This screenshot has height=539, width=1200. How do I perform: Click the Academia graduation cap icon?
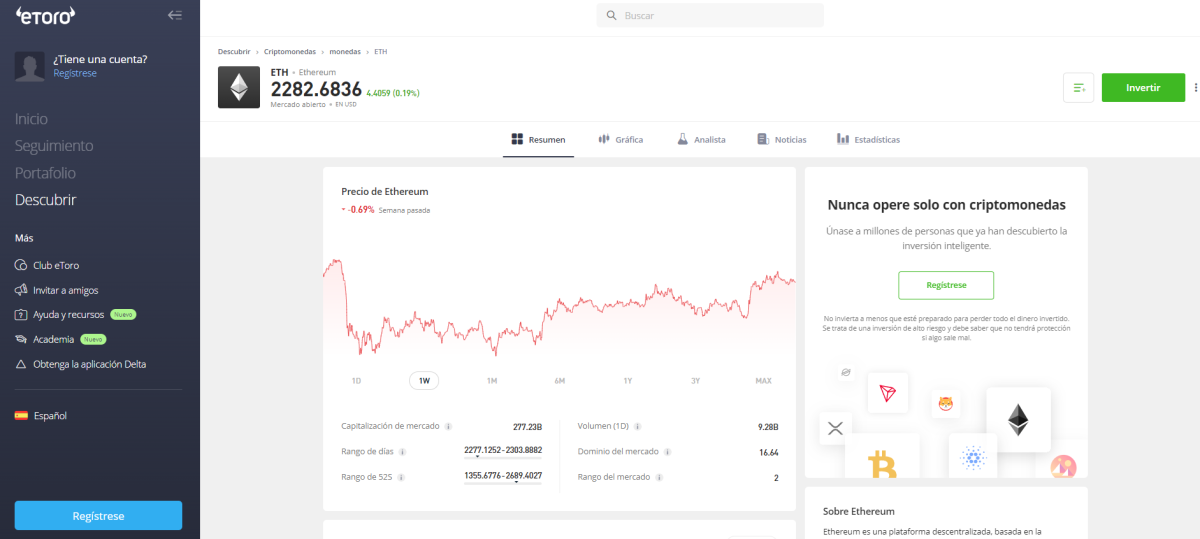22,339
